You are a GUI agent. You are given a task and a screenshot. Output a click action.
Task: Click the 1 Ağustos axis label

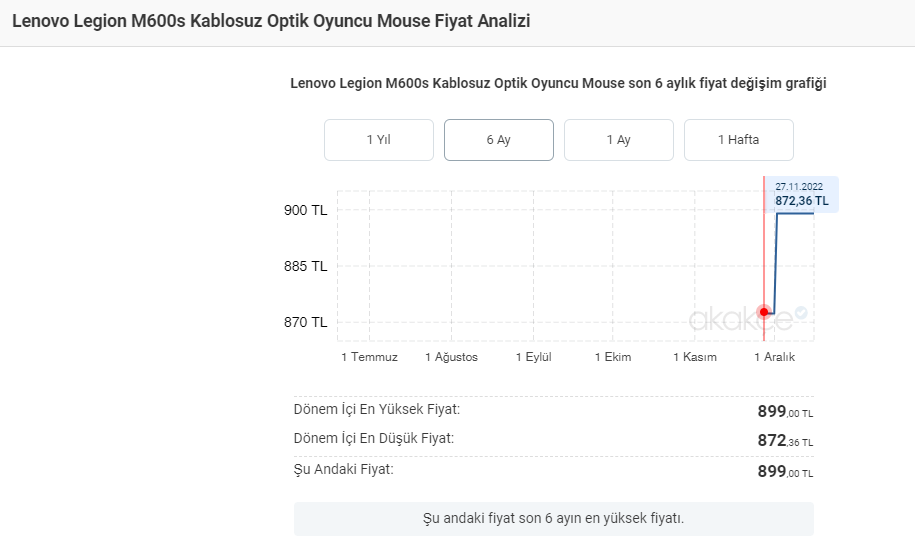coord(451,357)
